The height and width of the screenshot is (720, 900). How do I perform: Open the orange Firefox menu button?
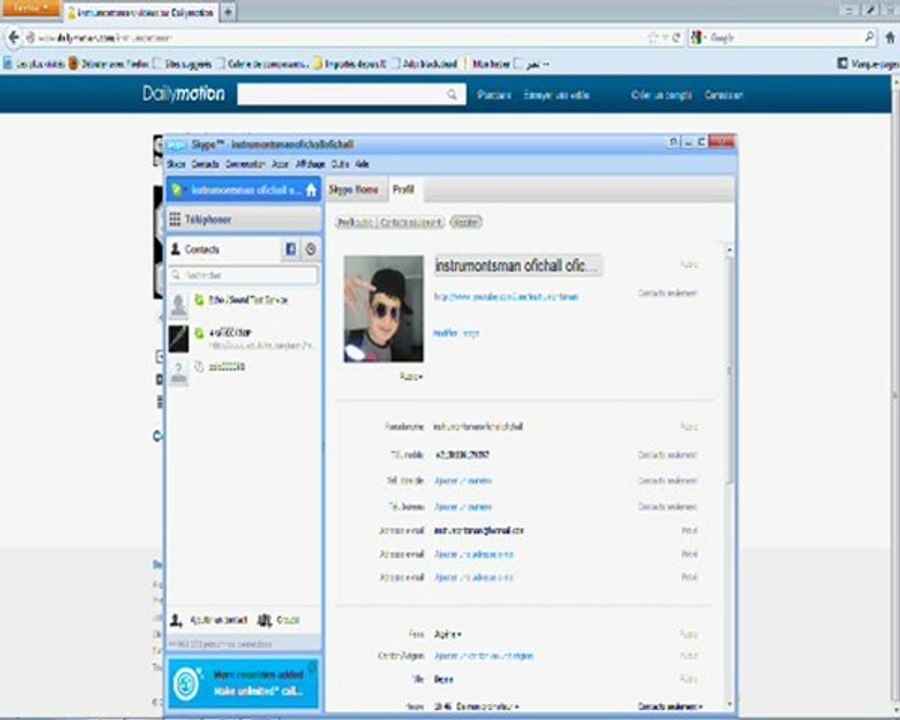click(30, 8)
